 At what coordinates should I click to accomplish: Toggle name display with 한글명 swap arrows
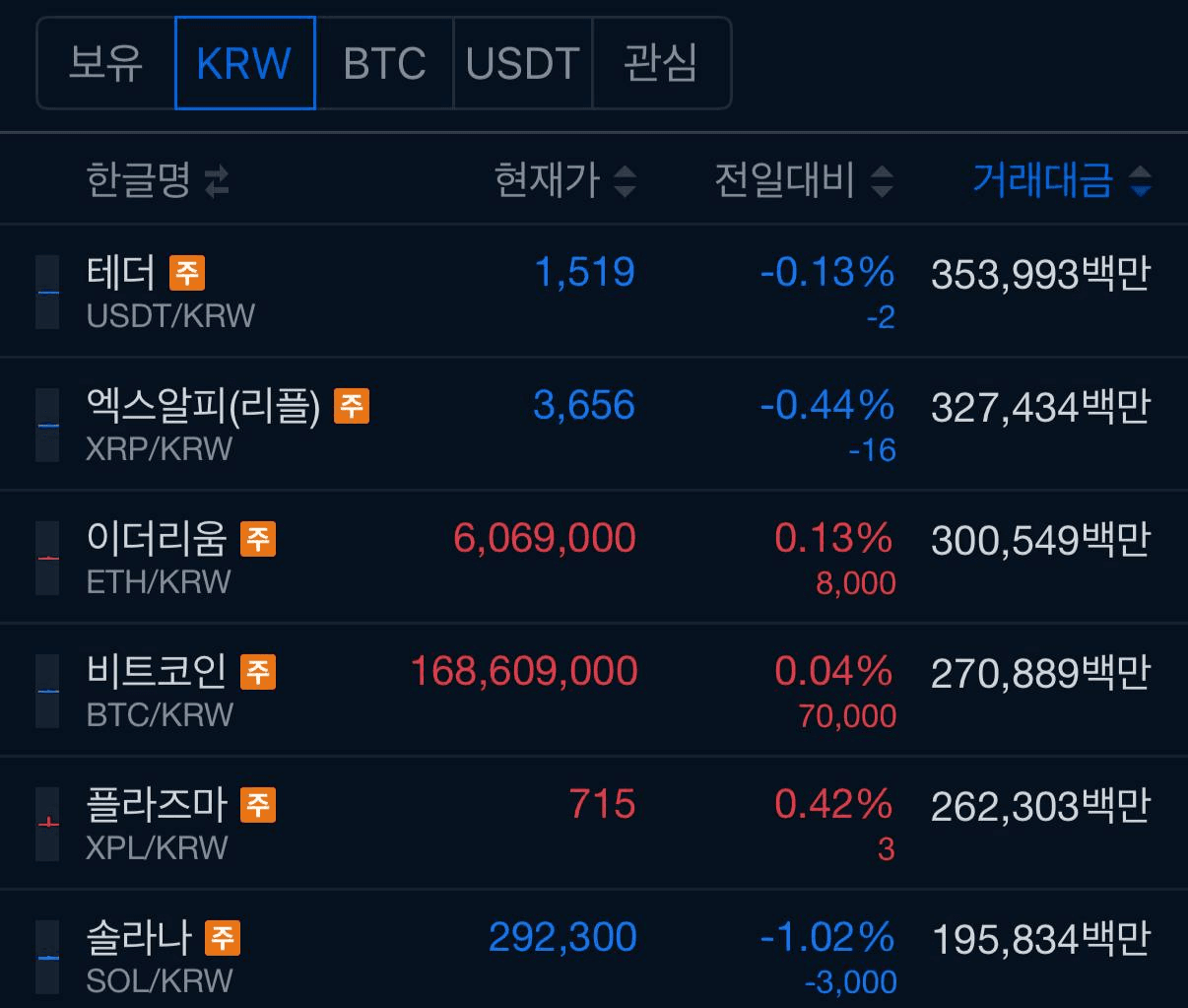pos(217,180)
